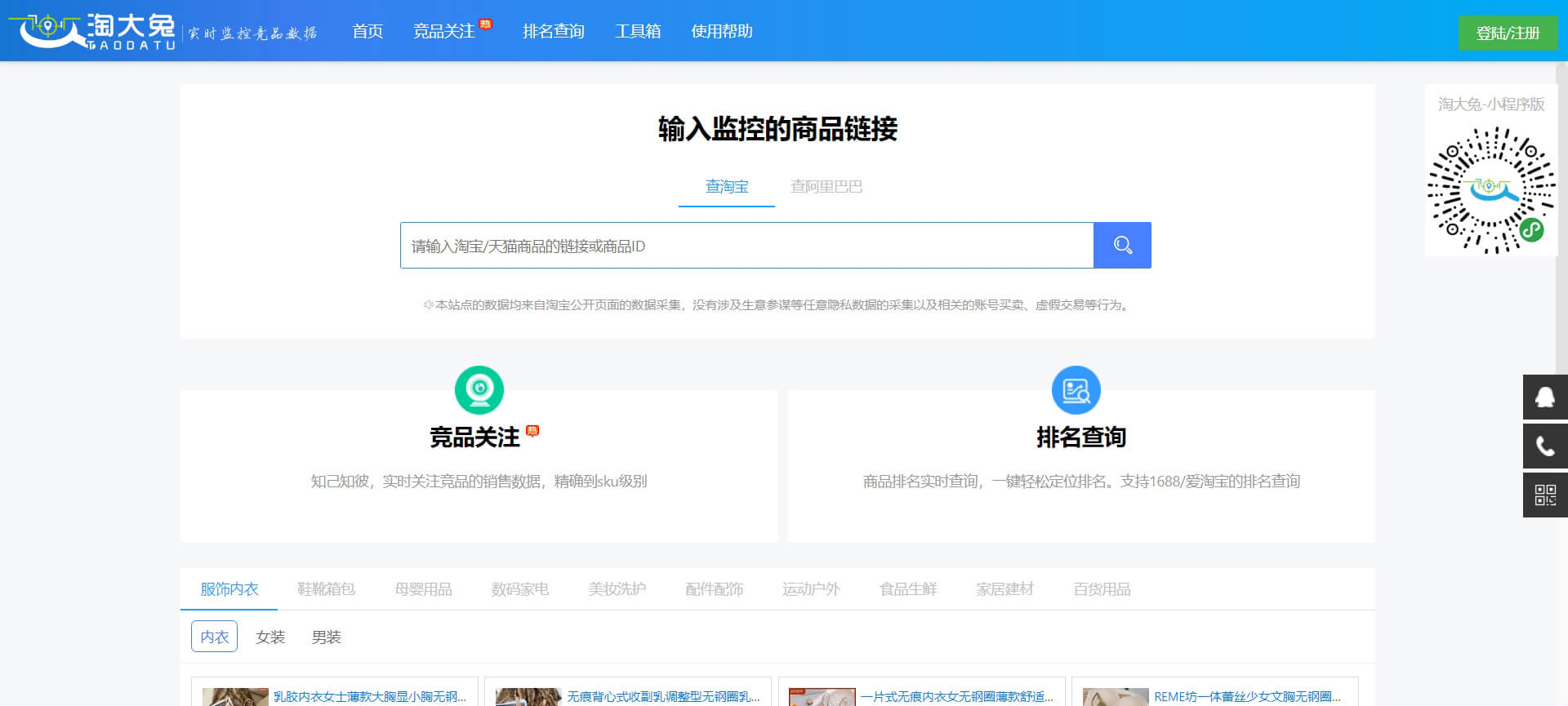Screen dimensions: 1568x706
Task: Focus the product link input field
Action: tap(746, 246)
